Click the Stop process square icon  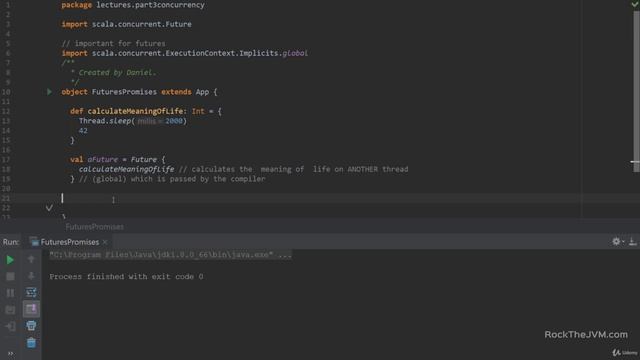click(x=10, y=277)
